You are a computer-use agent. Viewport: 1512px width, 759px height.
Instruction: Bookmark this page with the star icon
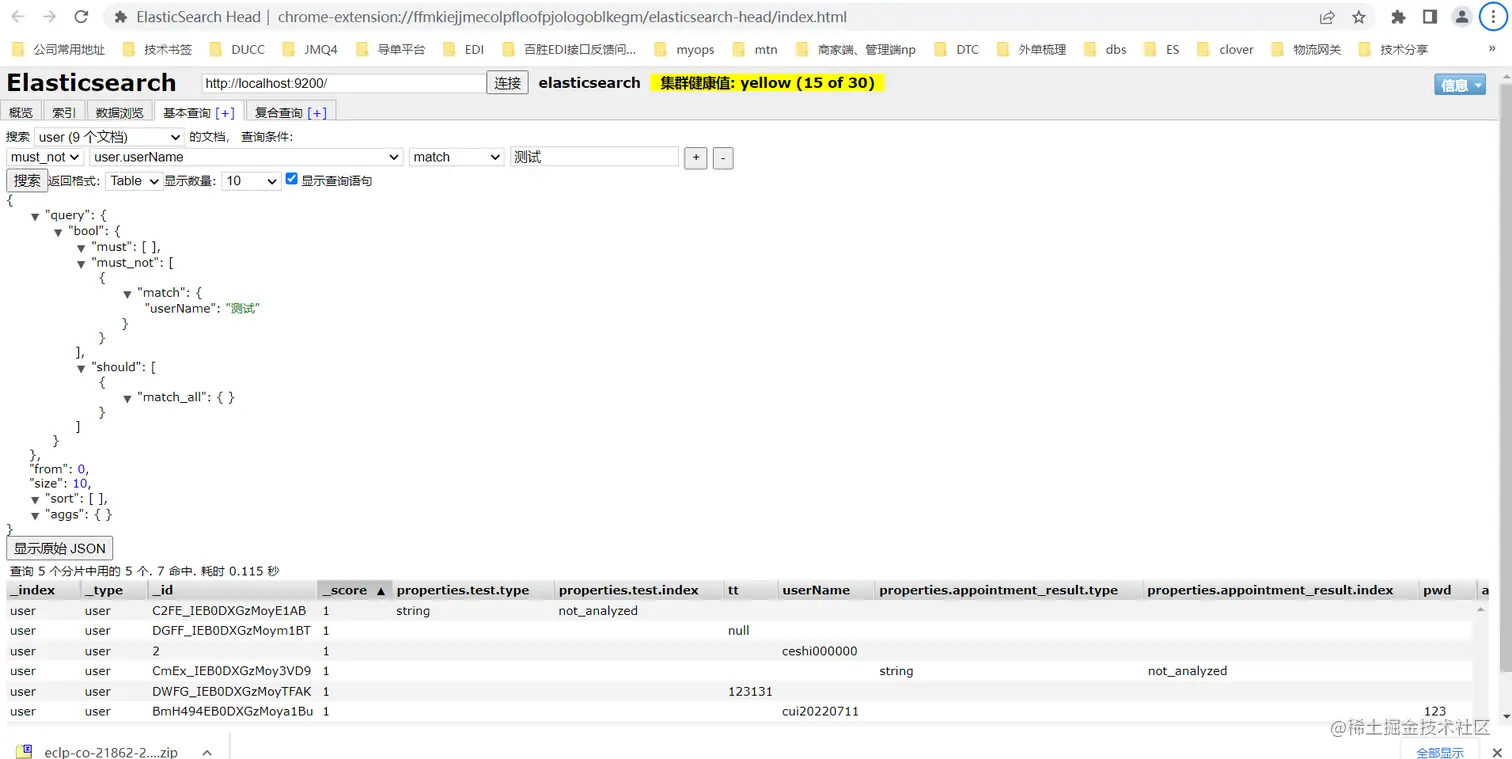pyautogui.click(x=1359, y=17)
